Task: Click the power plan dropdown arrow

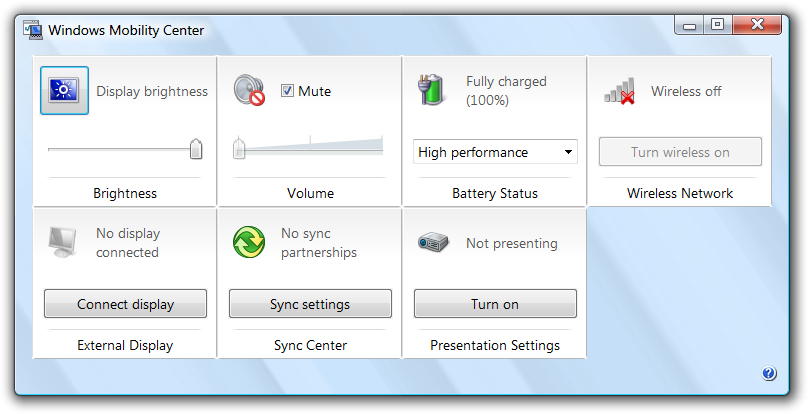Action: point(568,152)
